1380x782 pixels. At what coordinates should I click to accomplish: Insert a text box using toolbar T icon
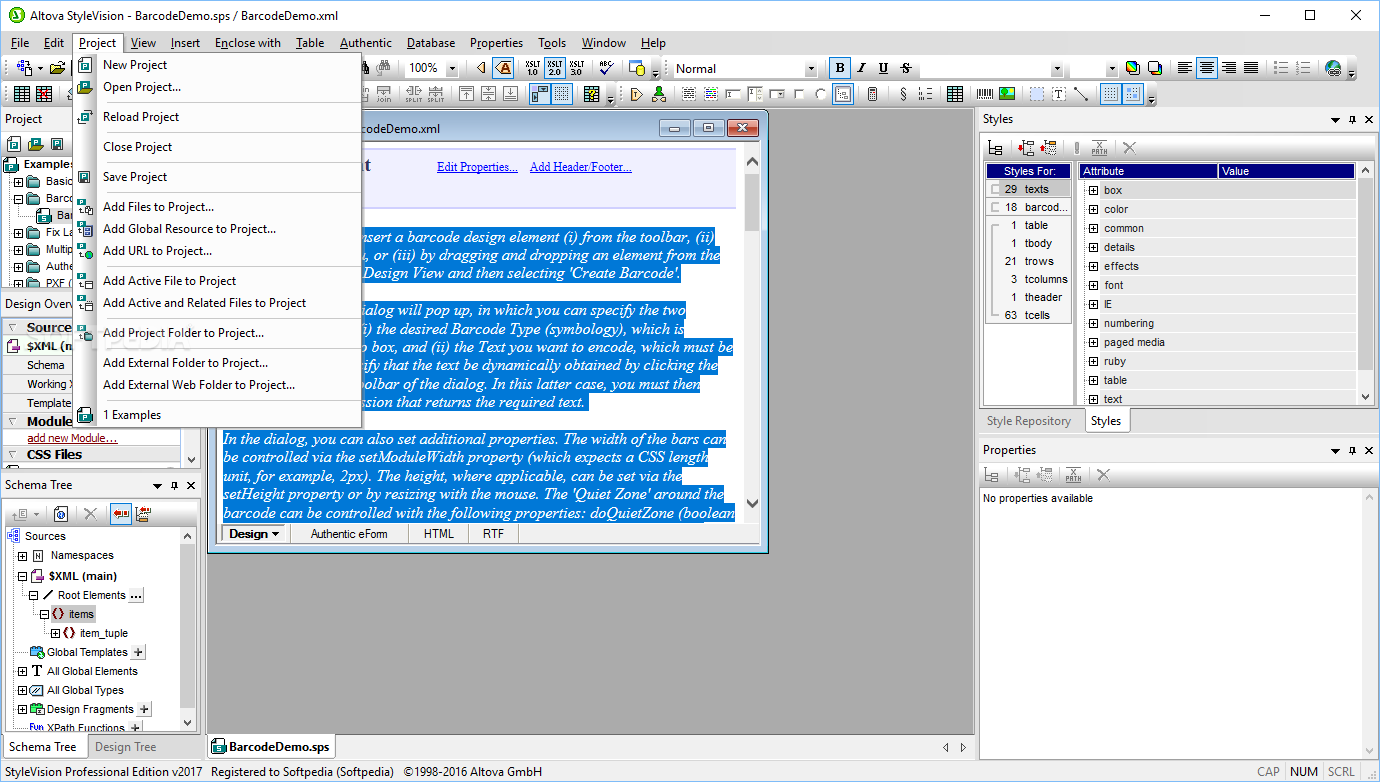1058,94
